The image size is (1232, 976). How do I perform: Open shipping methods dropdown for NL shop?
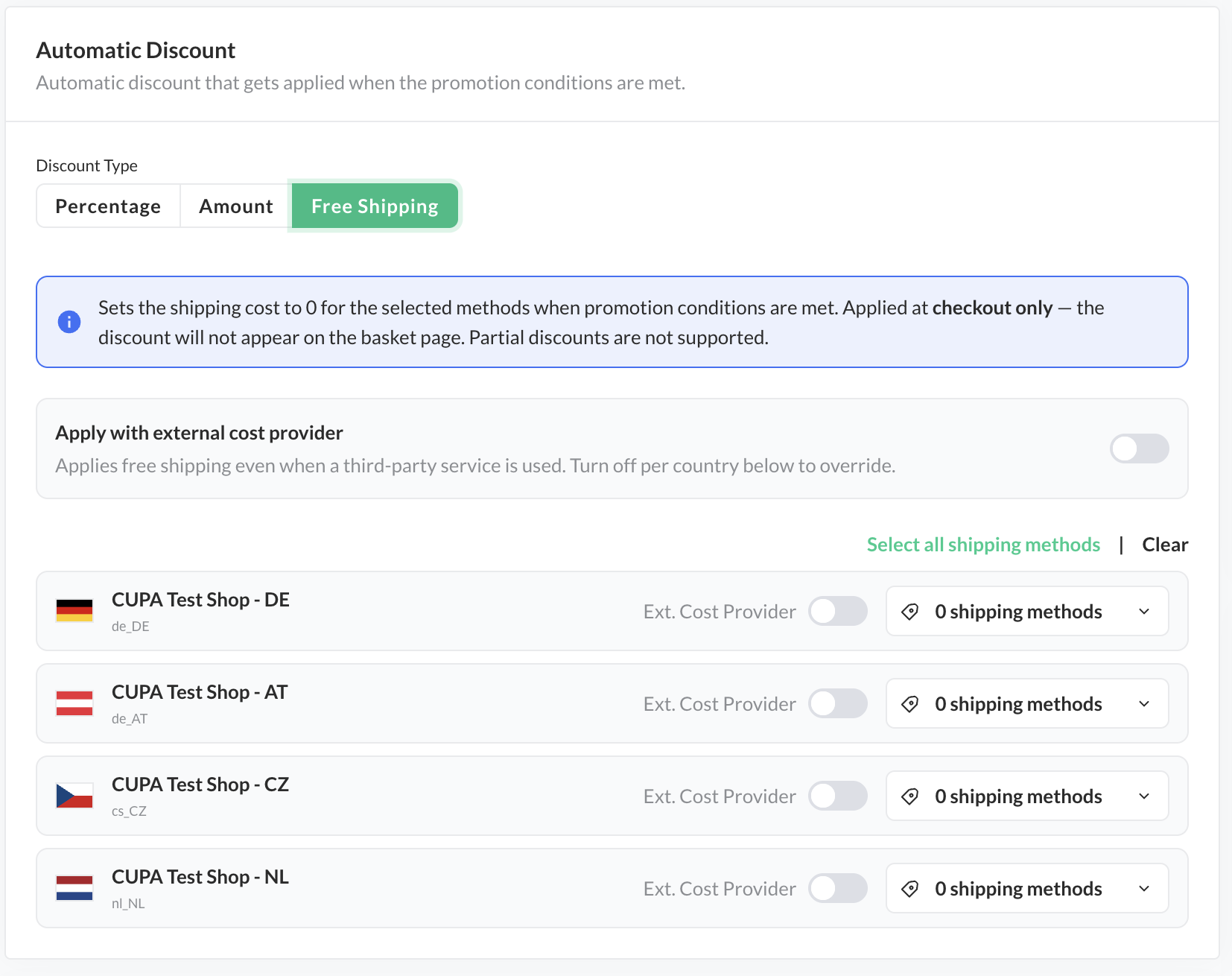click(1027, 888)
